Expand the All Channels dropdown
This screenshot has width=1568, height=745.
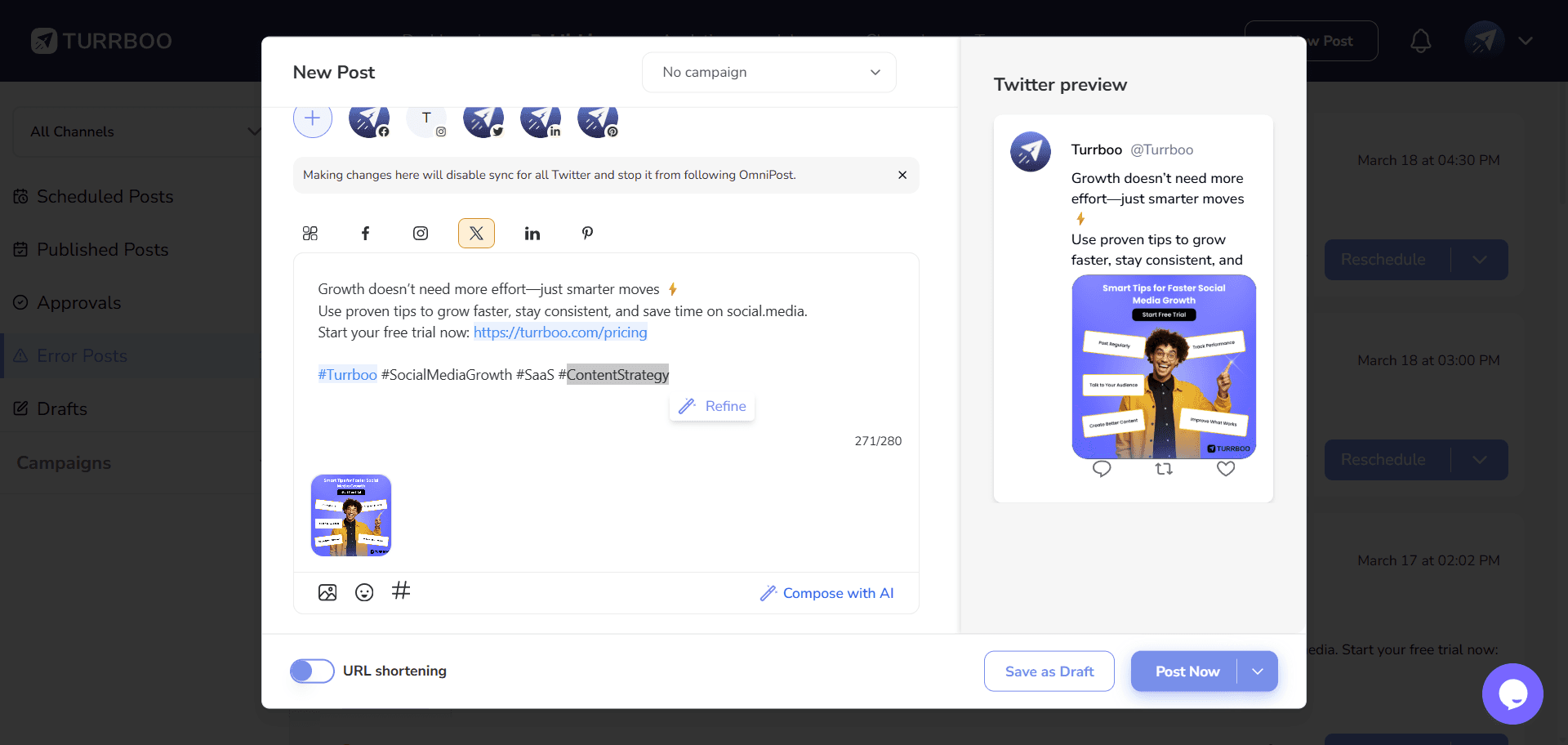(139, 132)
